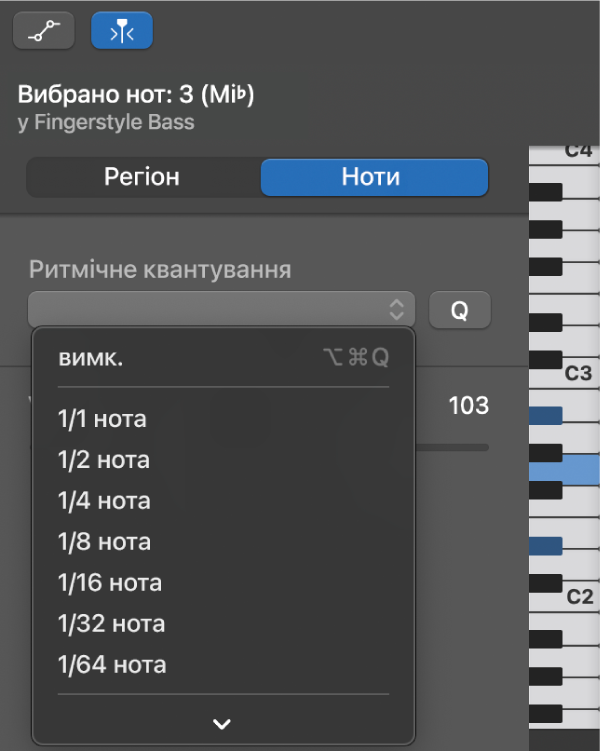Select the Ноти tab

coord(374,177)
